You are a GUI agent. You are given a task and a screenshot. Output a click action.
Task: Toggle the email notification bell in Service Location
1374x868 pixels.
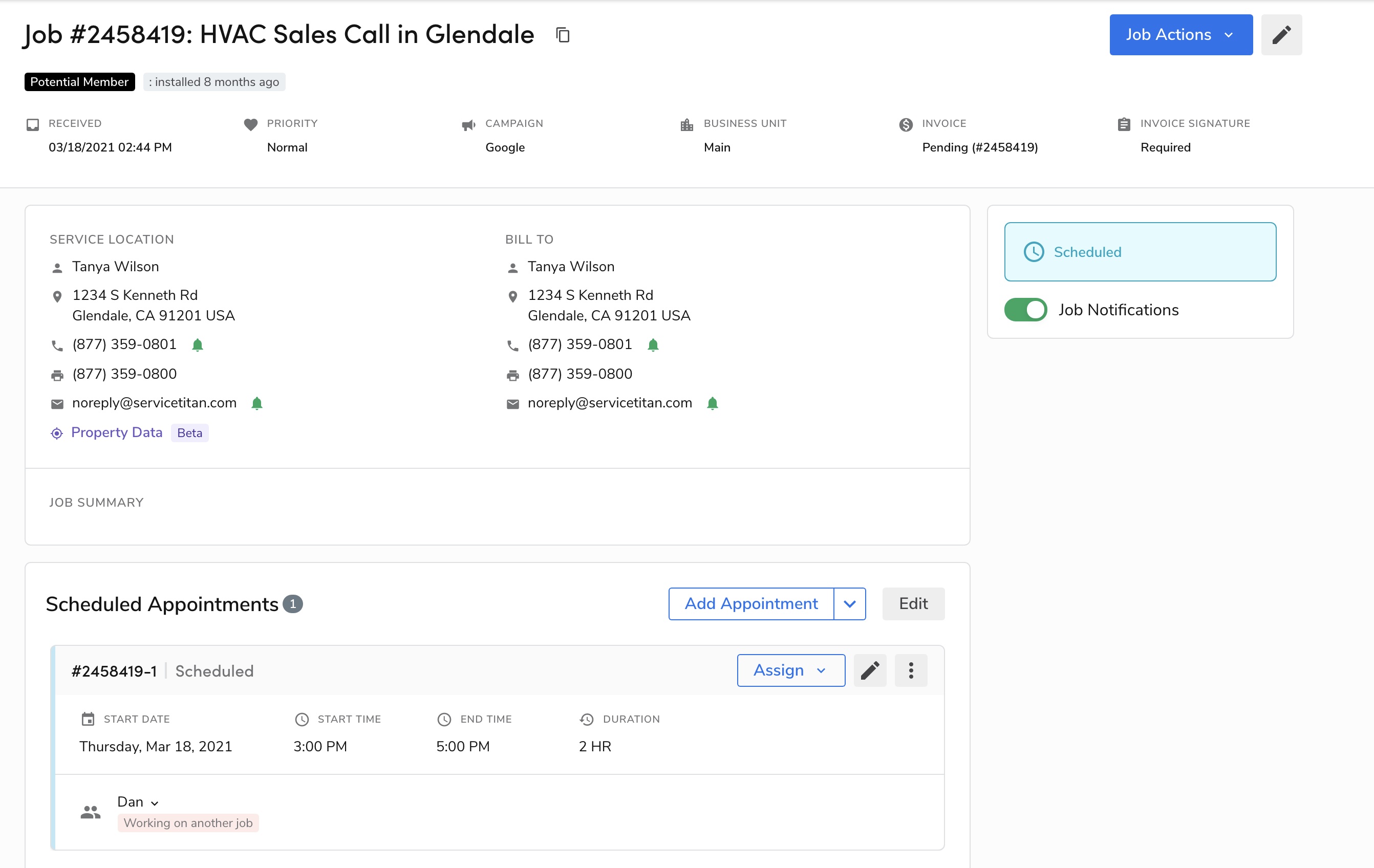pos(257,403)
